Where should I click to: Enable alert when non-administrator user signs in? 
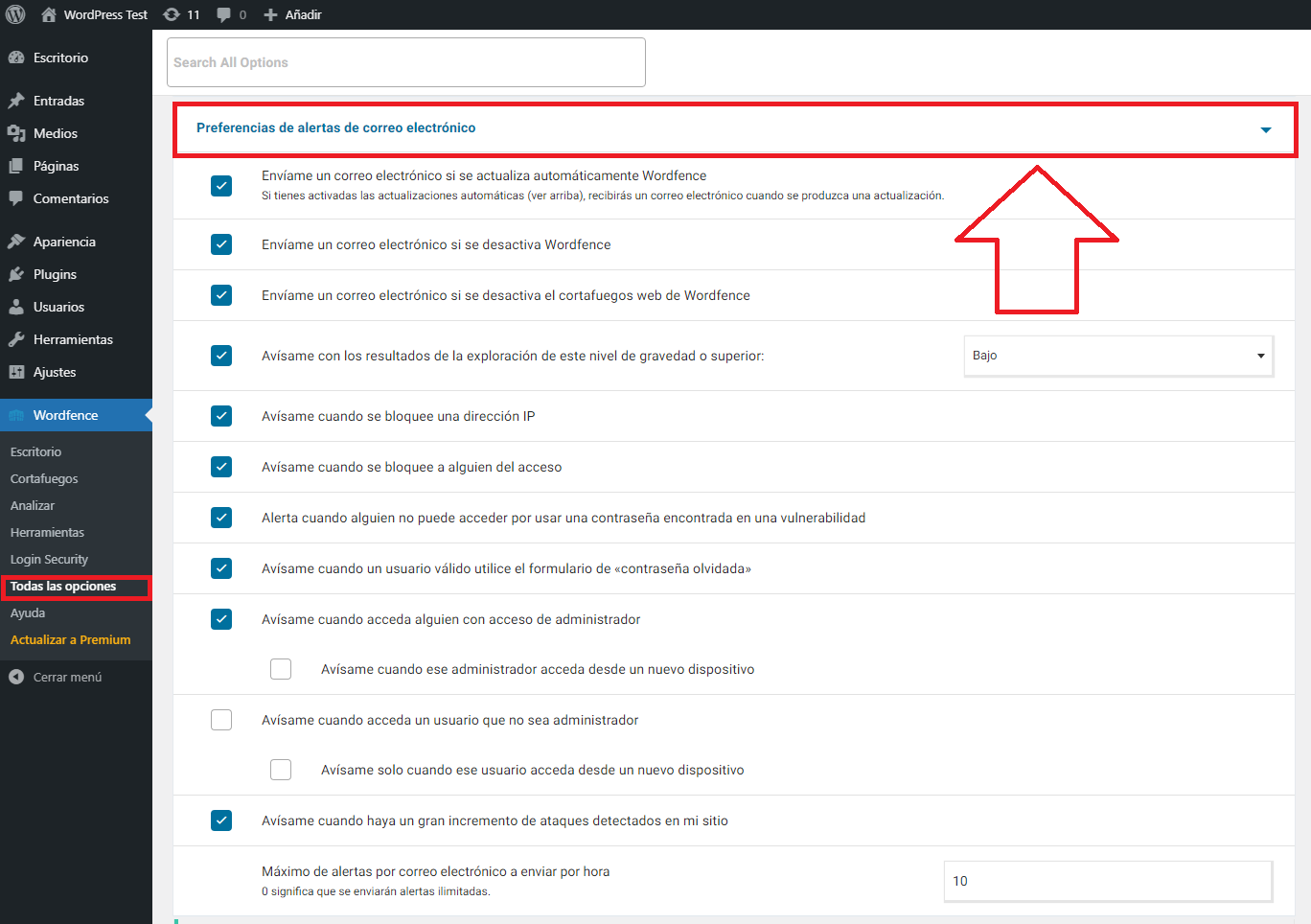(221, 720)
